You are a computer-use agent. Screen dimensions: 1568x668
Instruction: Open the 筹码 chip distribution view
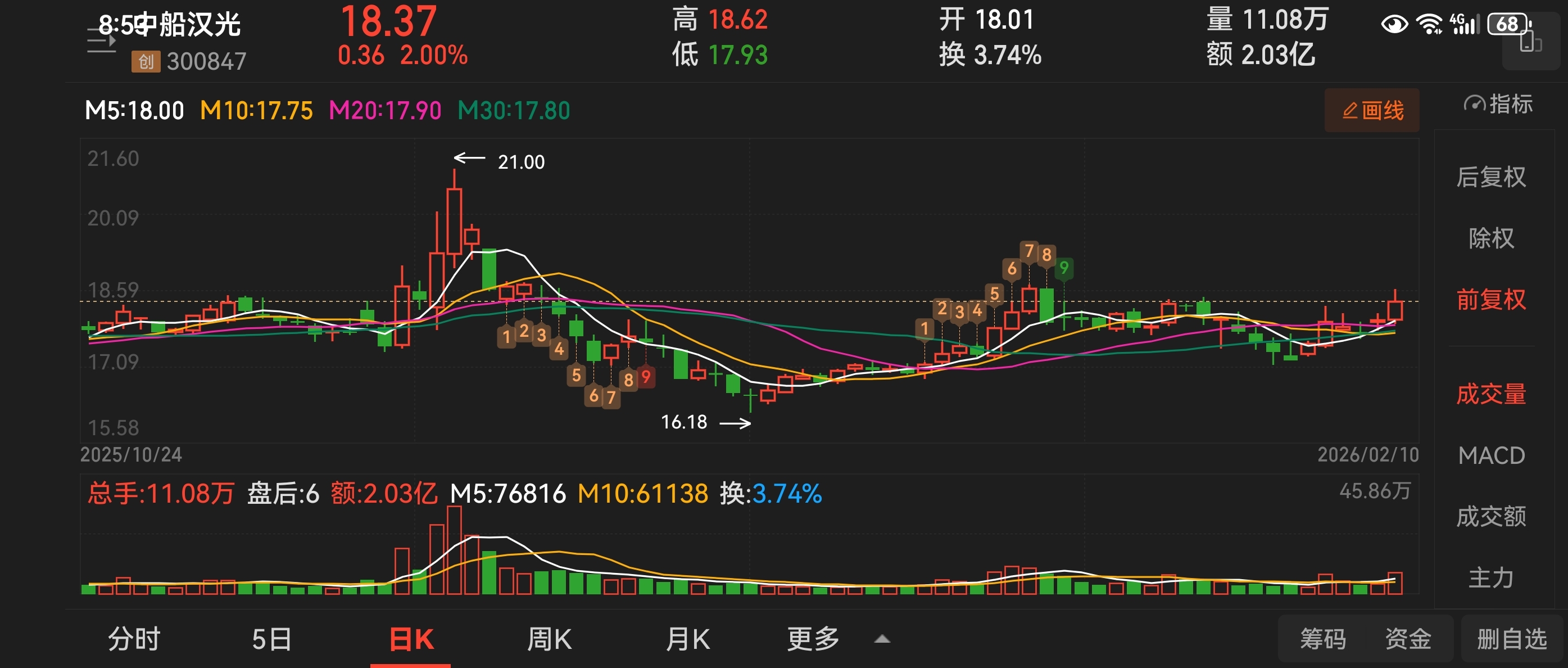1323,639
